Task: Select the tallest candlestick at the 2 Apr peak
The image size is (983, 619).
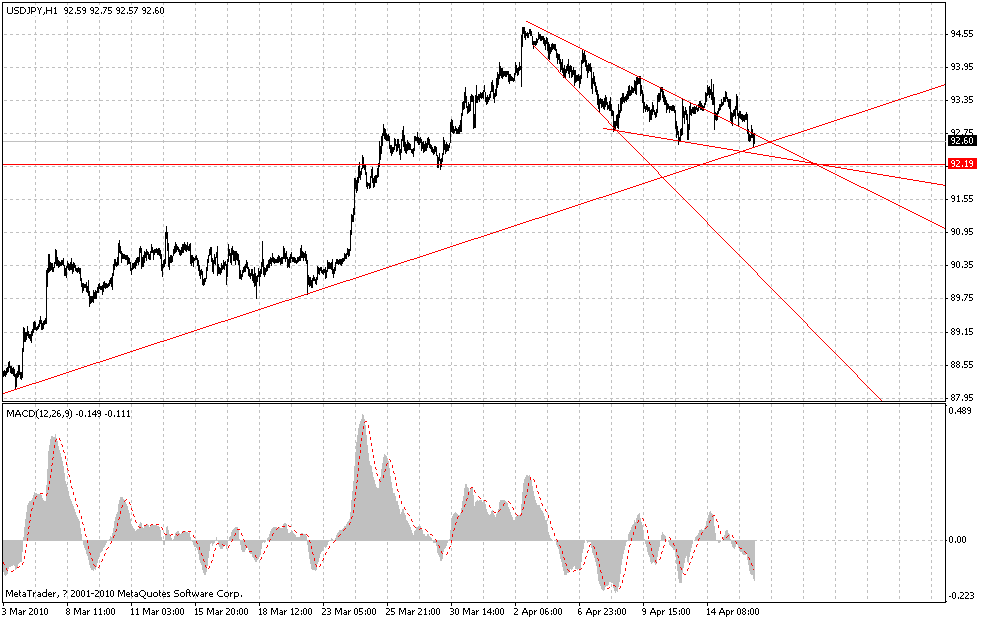Action: [x=525, y=55]
